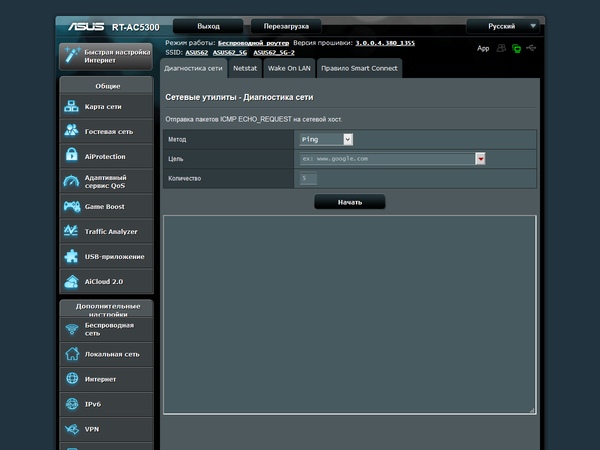This screenshot has width=600, height=450.
Task: Click the Сетевые утилиты - Диагностика сети heading
Action: coord(239,97)
